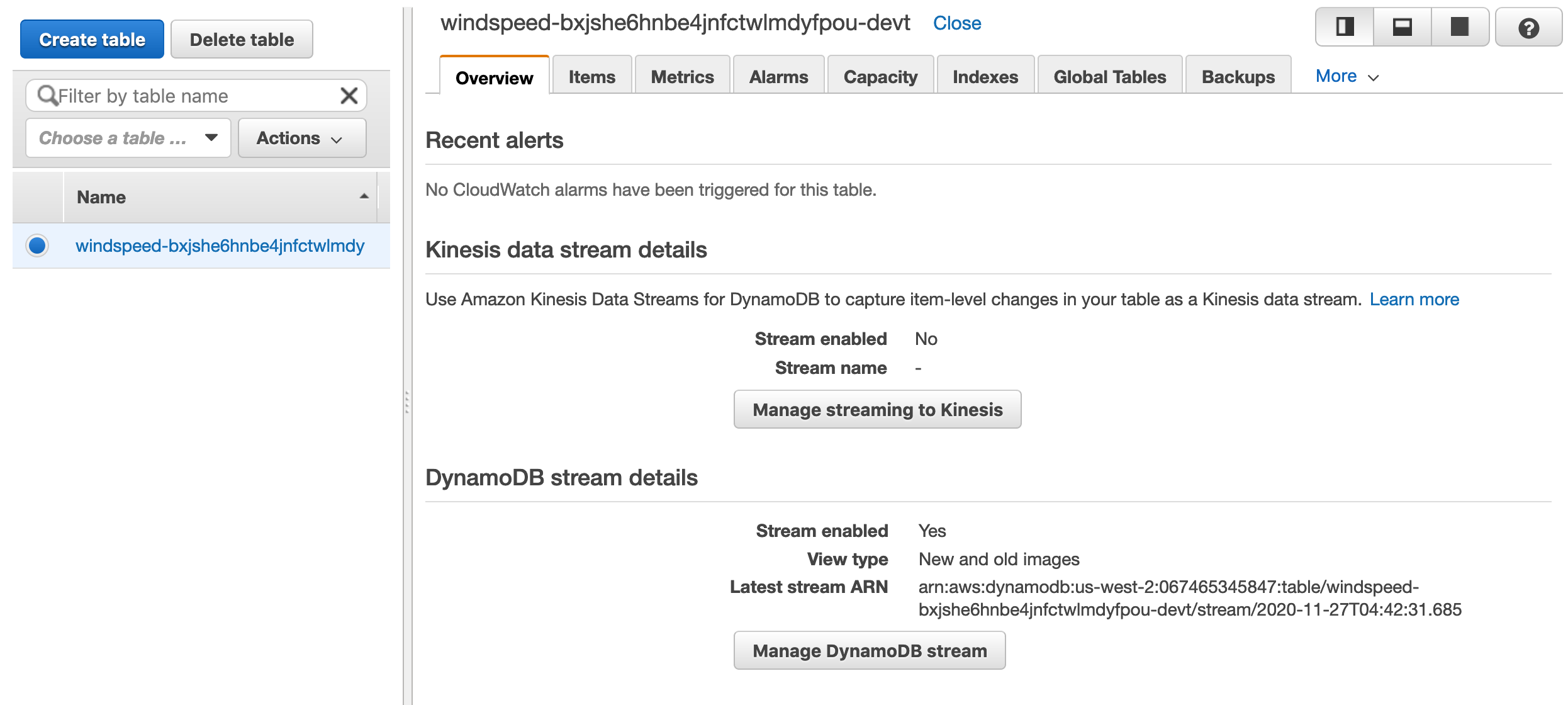Focus the Filter by table name field
Screen dimensions: 1568x705
point(196,96)
